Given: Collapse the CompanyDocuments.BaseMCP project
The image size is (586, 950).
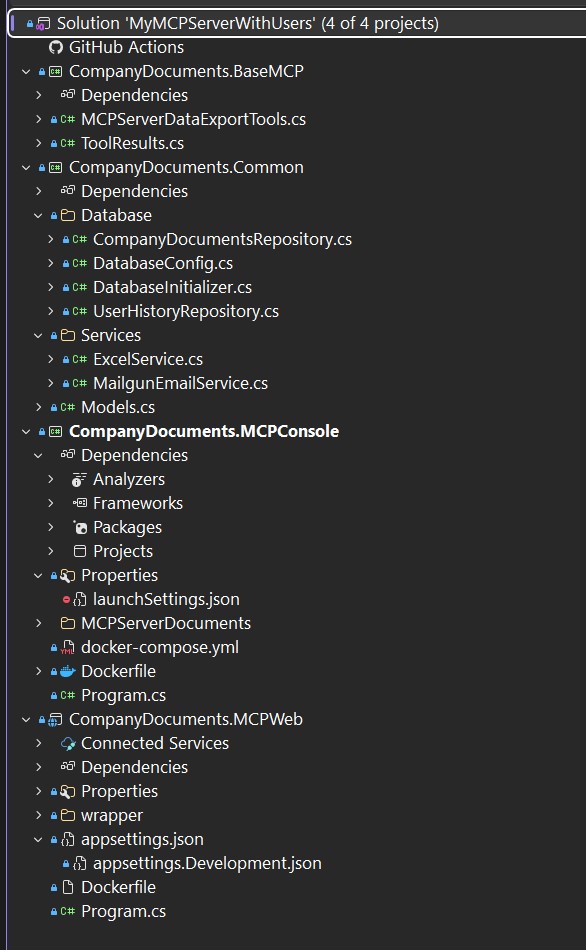Looking at the screenshot, I should click(25, 71).
